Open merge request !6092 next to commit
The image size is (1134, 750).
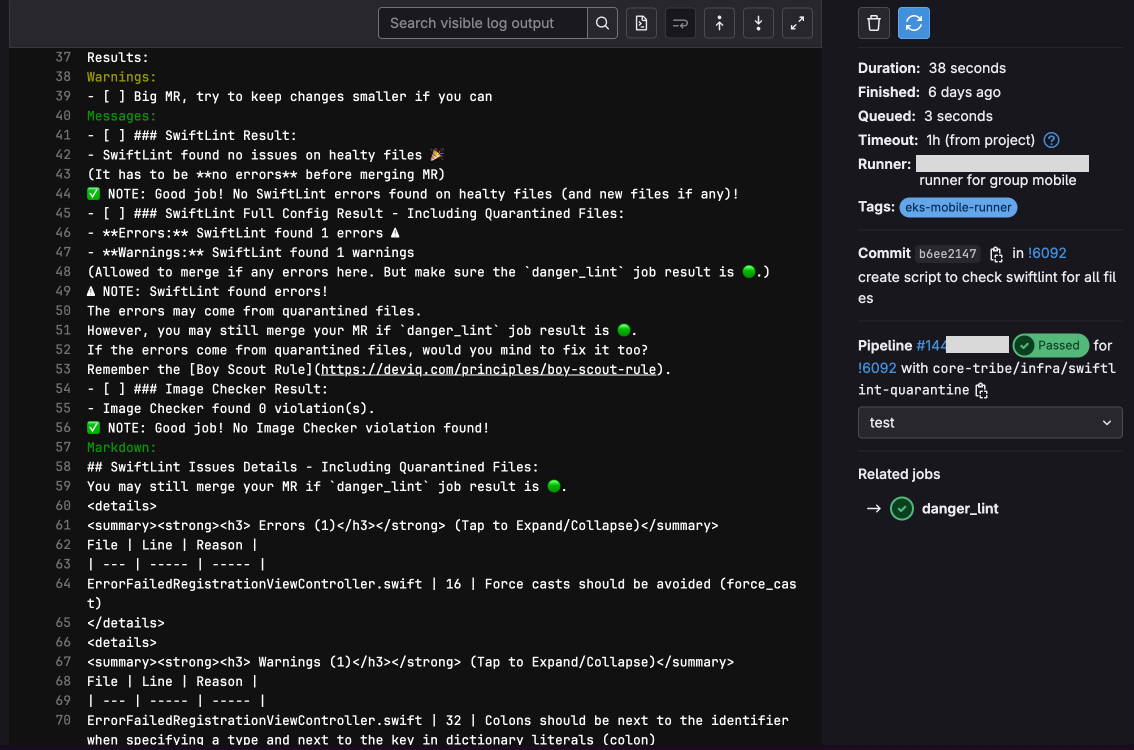click(x=1047, y=254)
